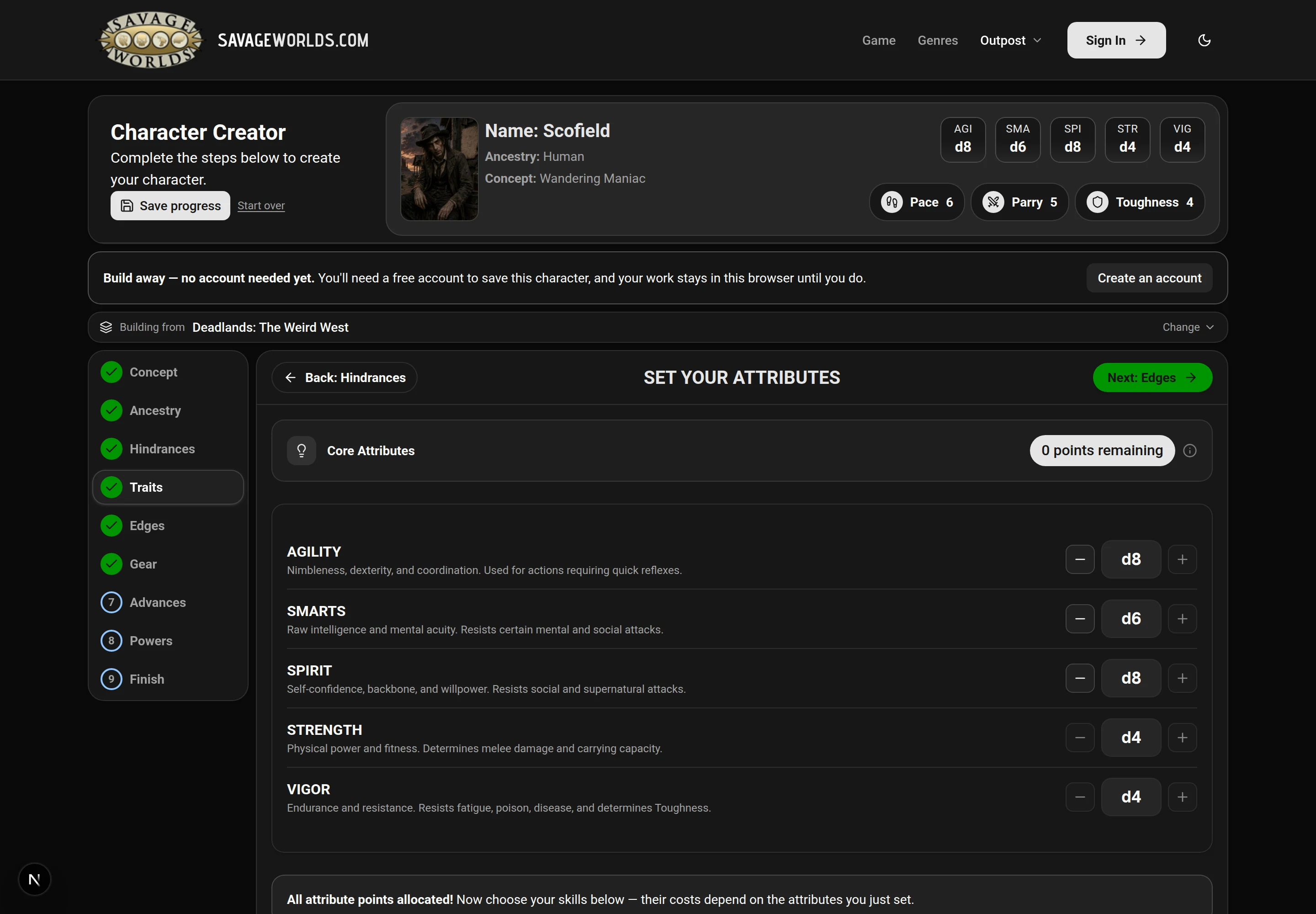Click the lightbulb icon in Core Attributes
Screen dimensions: 1316x914
[301, 451]
